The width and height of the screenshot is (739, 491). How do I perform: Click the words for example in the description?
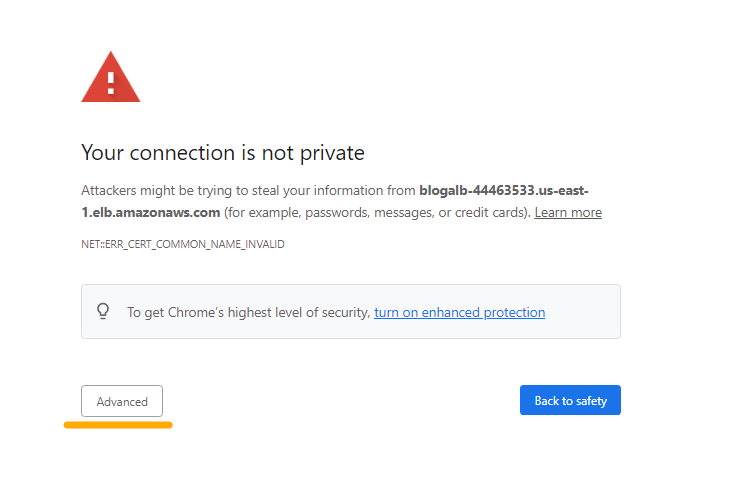(x=262, y=212)
